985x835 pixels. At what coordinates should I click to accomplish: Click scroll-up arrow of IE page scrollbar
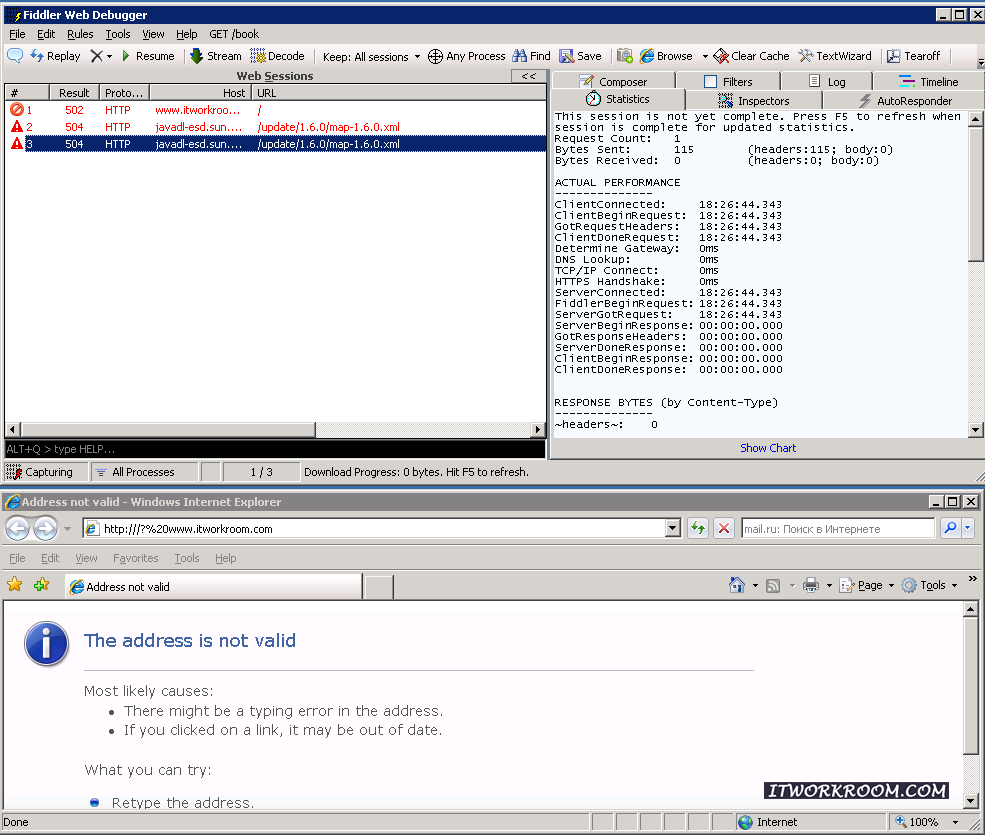tap(971, 609)
